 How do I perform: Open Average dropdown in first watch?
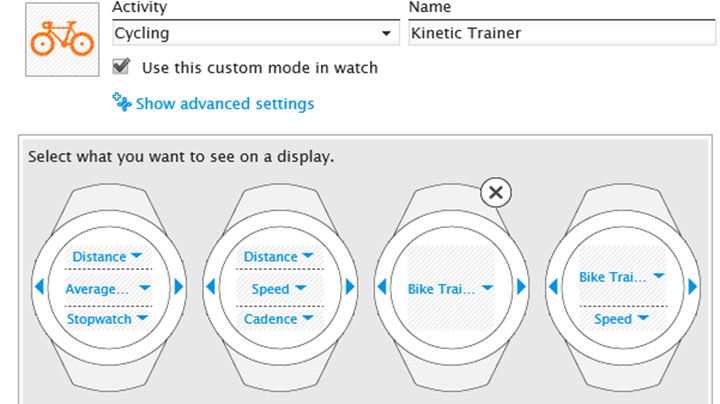[x=108, y=289]
